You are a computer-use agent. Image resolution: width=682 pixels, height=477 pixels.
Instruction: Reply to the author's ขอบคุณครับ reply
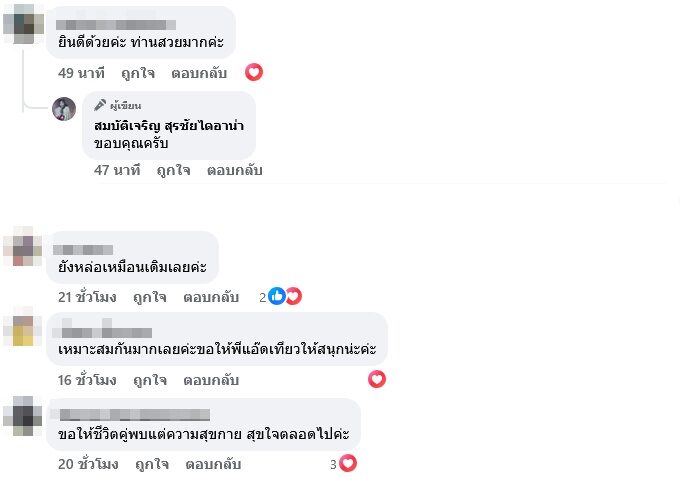click(234, 170)
